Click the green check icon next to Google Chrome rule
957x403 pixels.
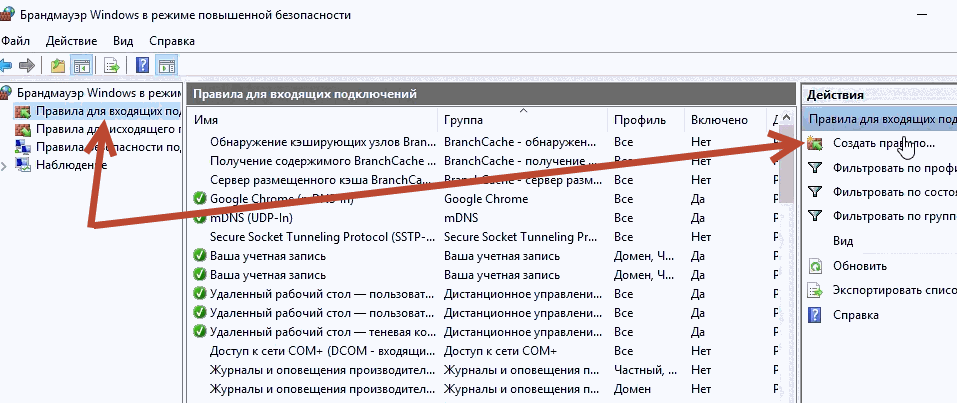[x=200, y=198]
